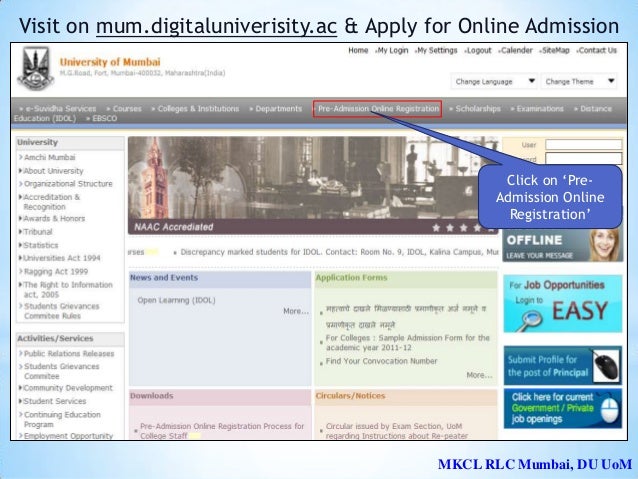638x479 pixels.
Task: Open Sample Admission Form for Colleges link
Action: click(x=407, y=343)
